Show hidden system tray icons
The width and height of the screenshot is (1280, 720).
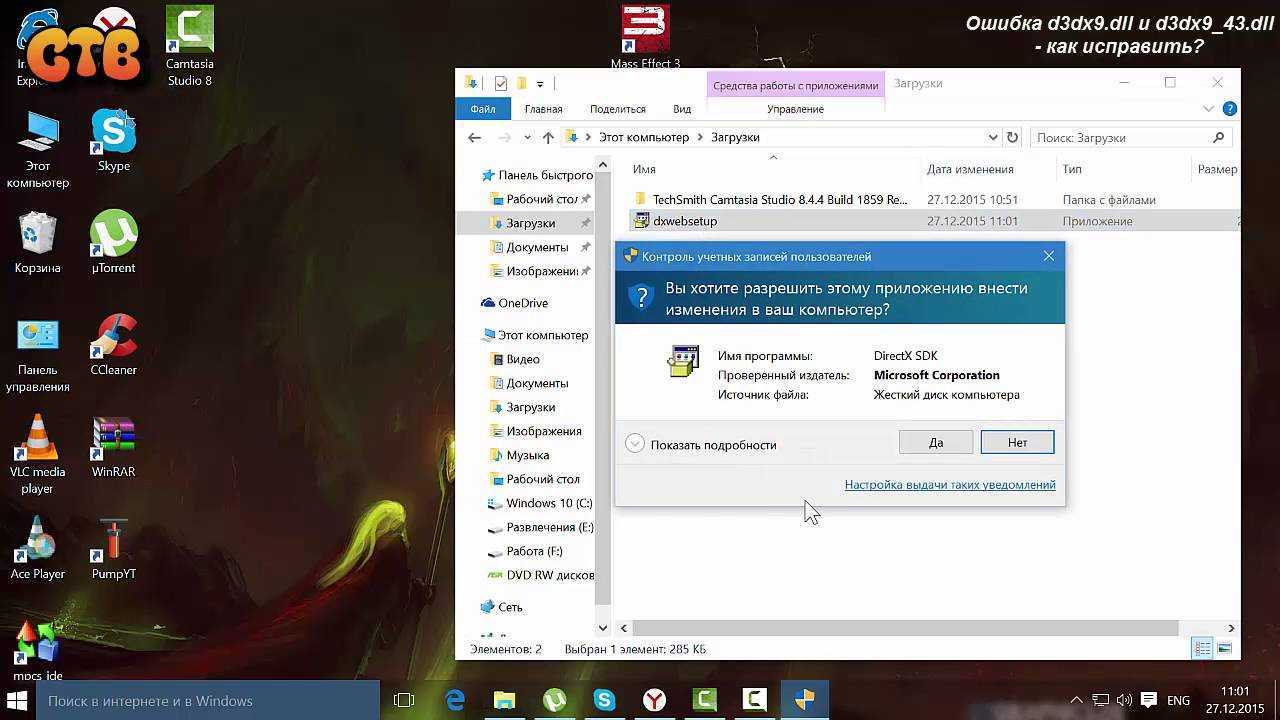(x=1077, y=701)
